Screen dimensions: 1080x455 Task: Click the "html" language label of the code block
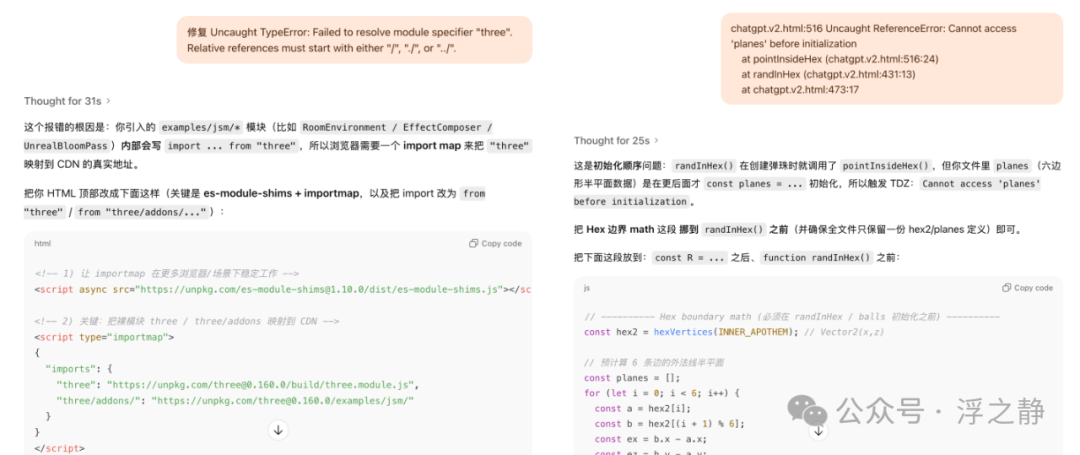tap(42, 244)
